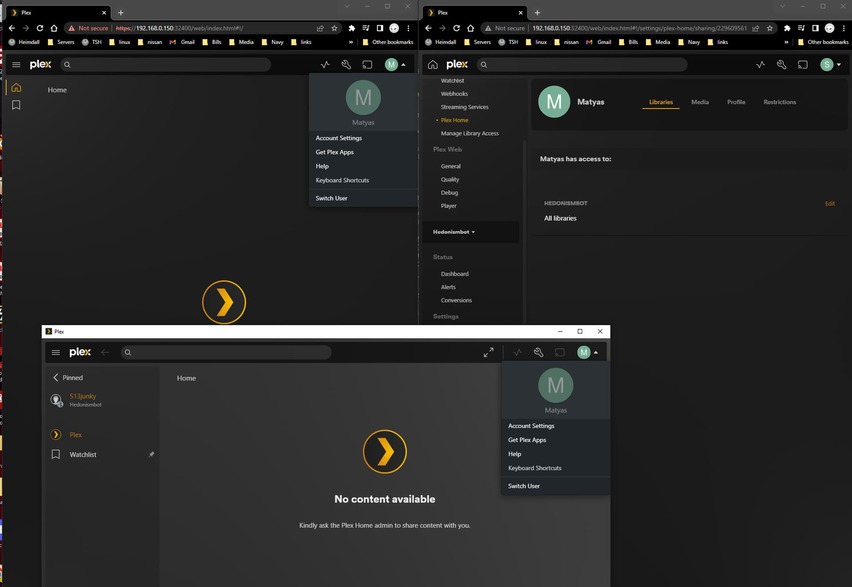852x587 pixels.
Task: Click Get Plex Apps in desktop app menu
Action: [x=527, y=440]
